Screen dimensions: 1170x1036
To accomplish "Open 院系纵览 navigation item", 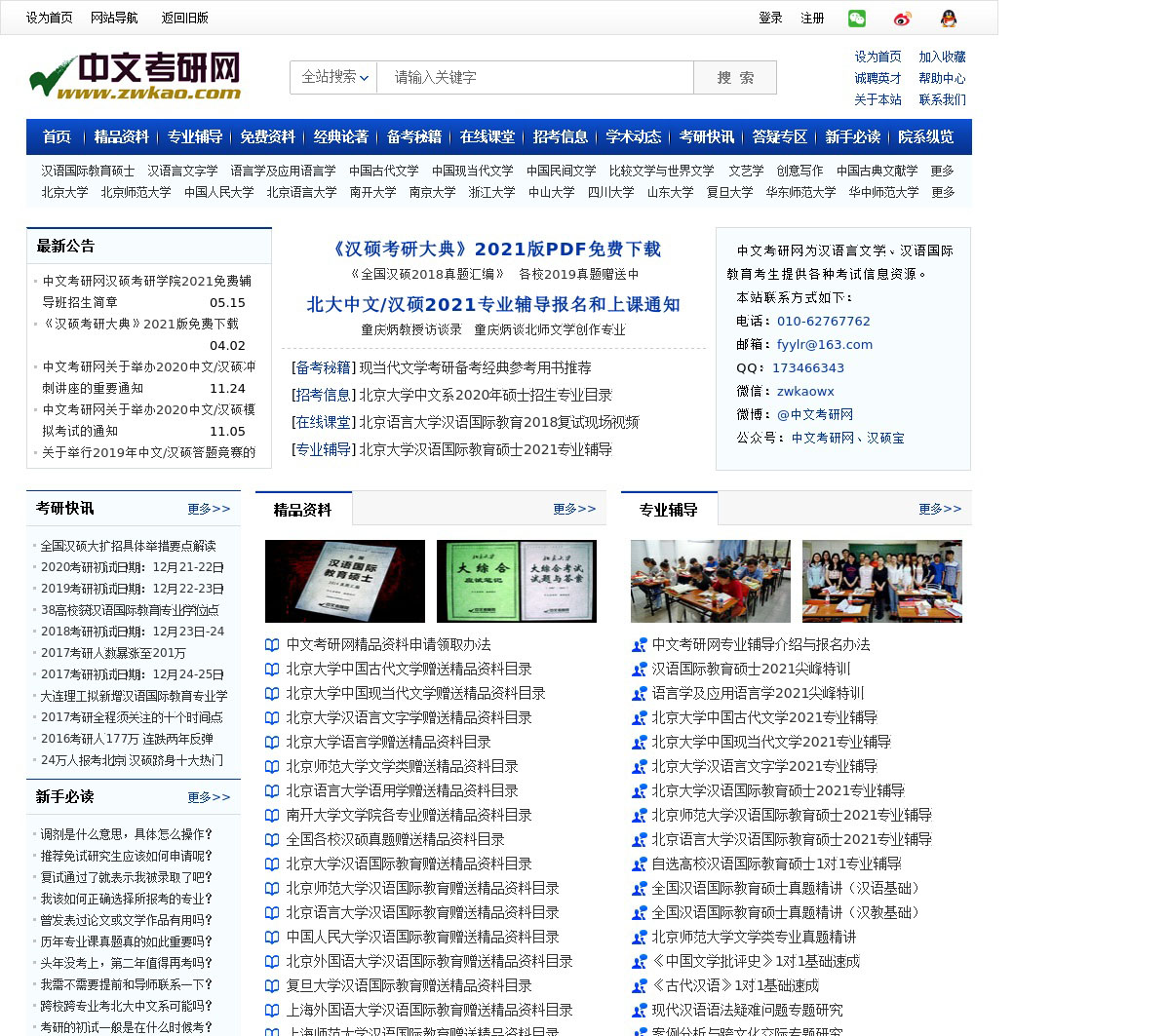I will 926,136.
